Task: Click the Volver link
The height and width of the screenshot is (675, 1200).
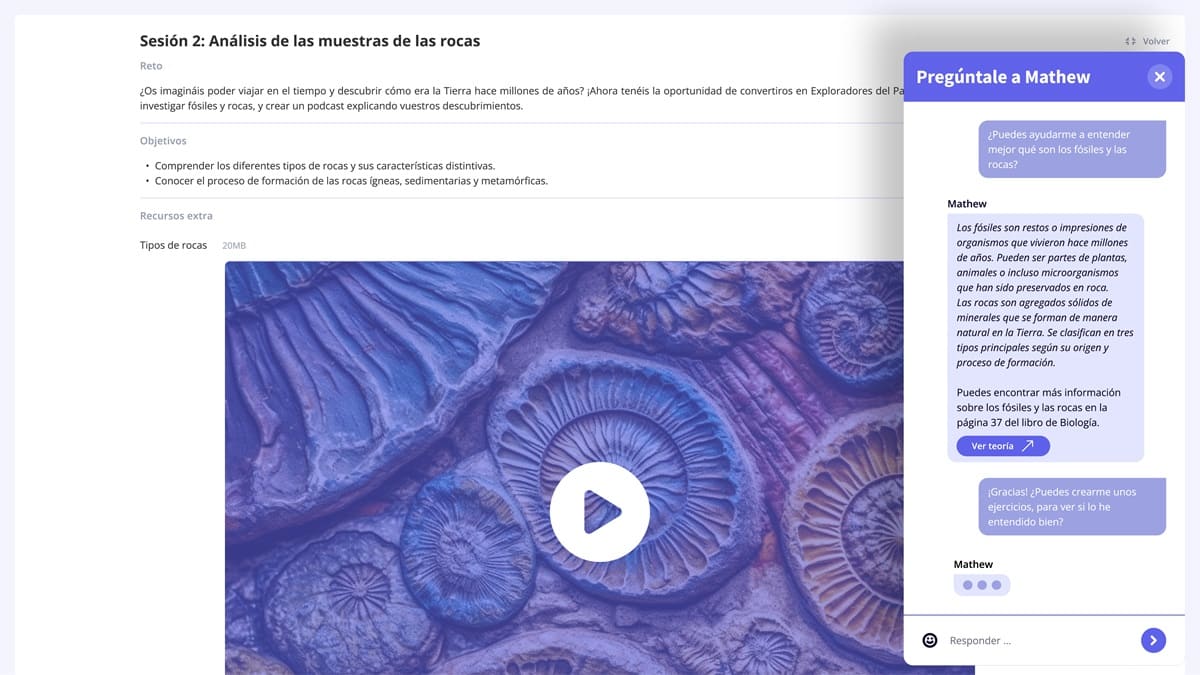Action: (x=1155, y=42)
